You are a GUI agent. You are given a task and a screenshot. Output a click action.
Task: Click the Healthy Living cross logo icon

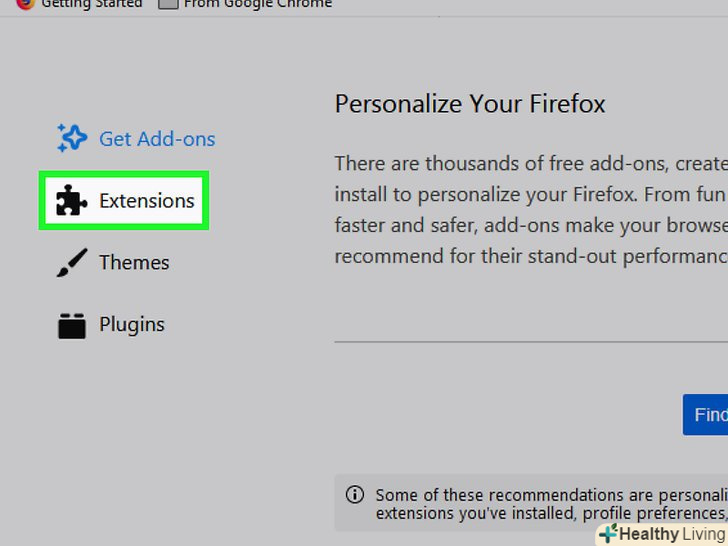pos(608,534)
